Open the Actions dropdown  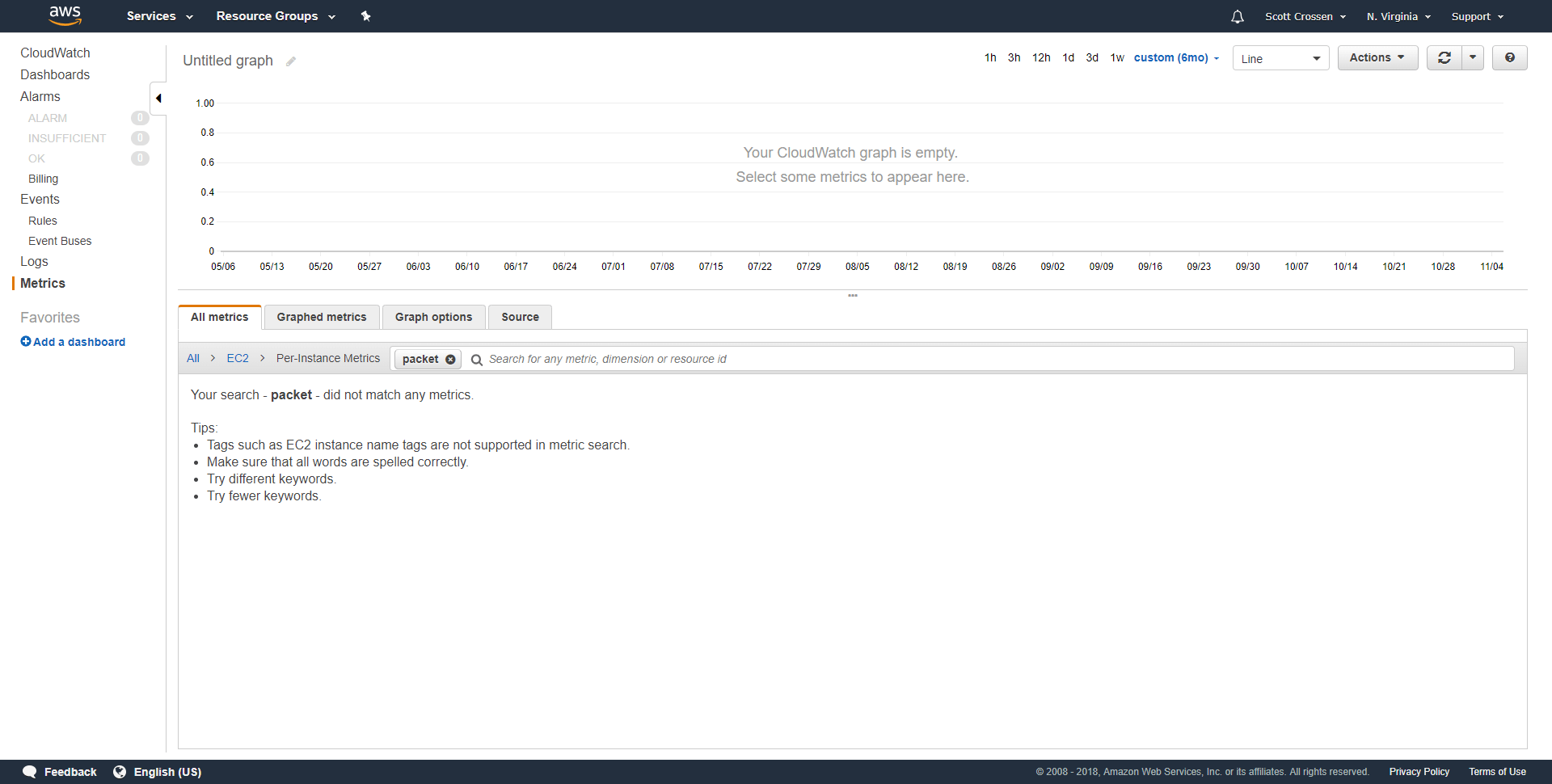(1377, 57)
